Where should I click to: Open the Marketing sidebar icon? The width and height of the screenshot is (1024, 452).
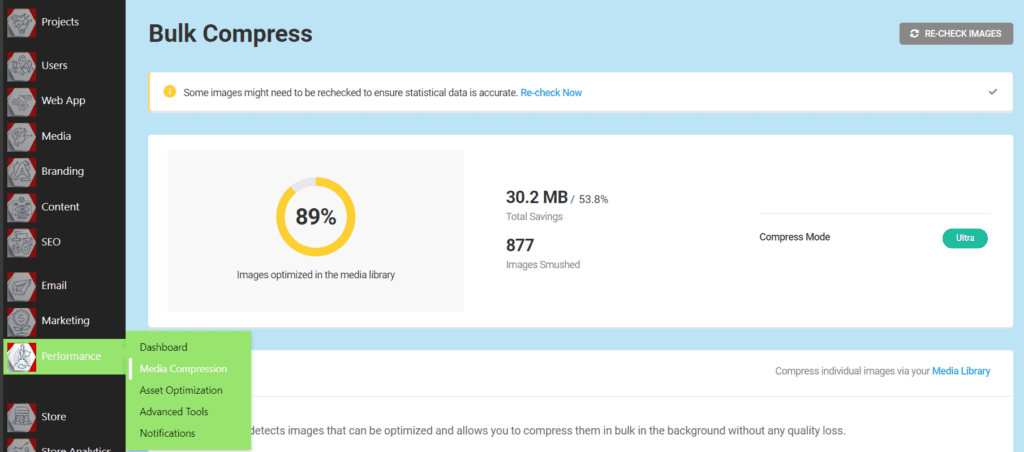(x=22, y=321)
